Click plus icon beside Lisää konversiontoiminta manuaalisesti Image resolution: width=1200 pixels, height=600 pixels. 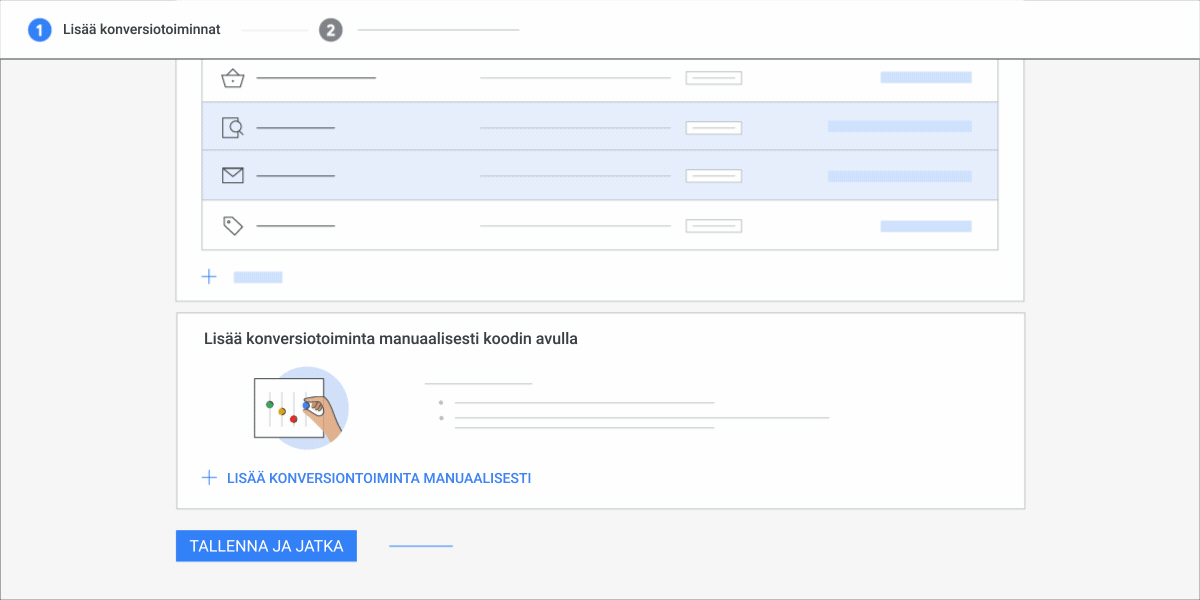coord(209,478)
